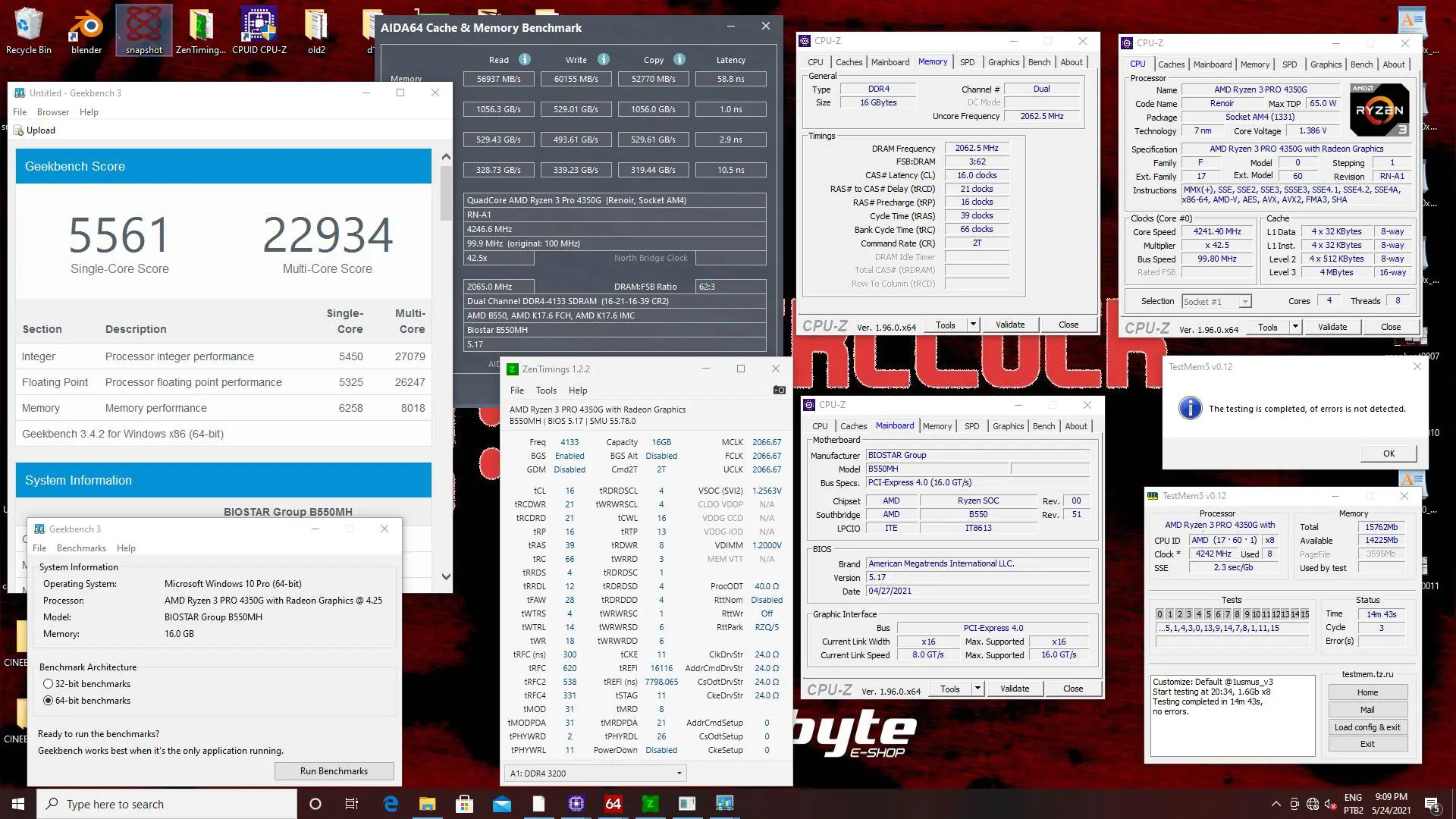Screen dimensions: 1456x819
Task: Open Task View on the taskbar
Action: coord(352,804)
